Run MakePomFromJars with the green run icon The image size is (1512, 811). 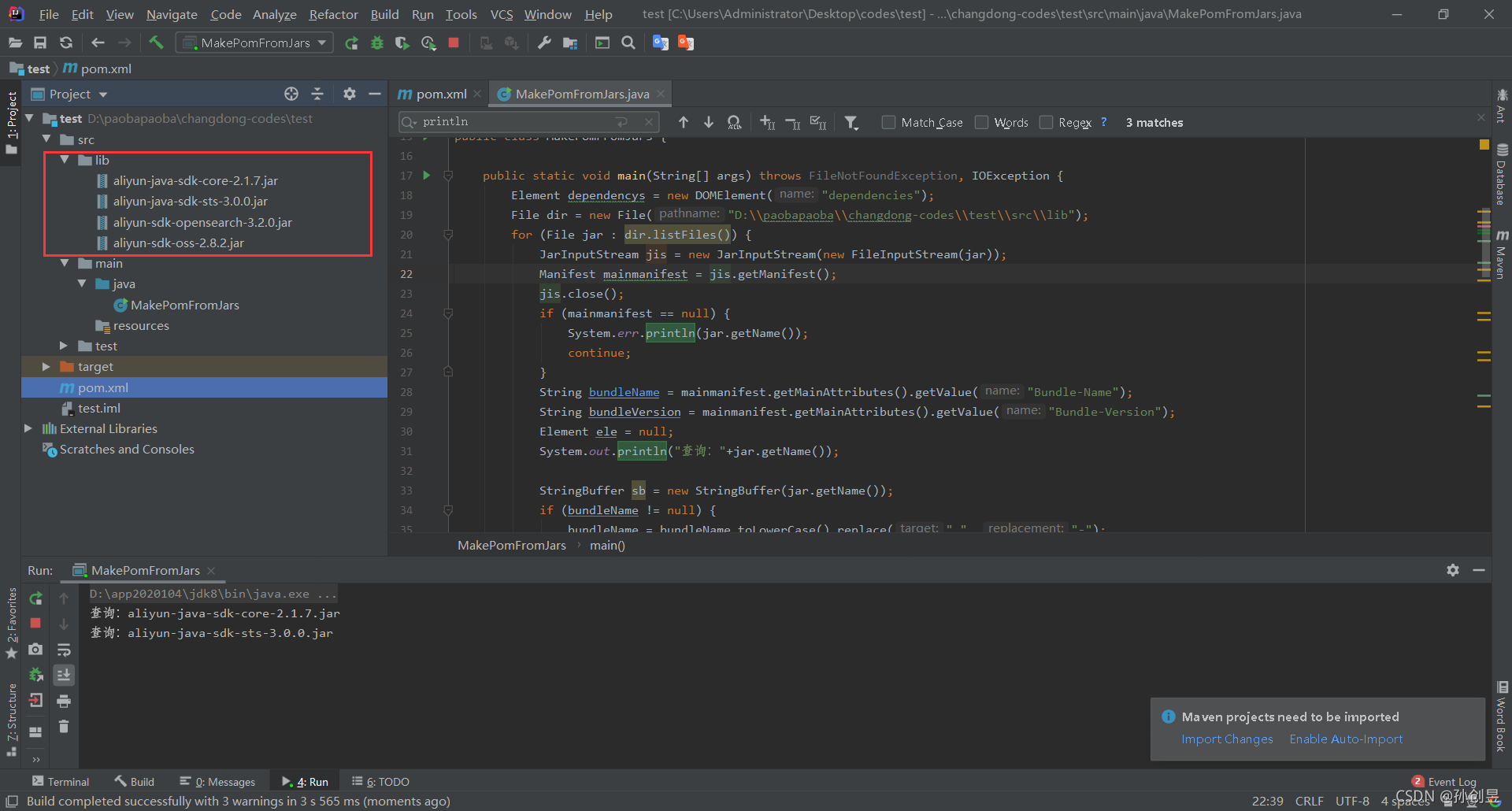point(351,43)
